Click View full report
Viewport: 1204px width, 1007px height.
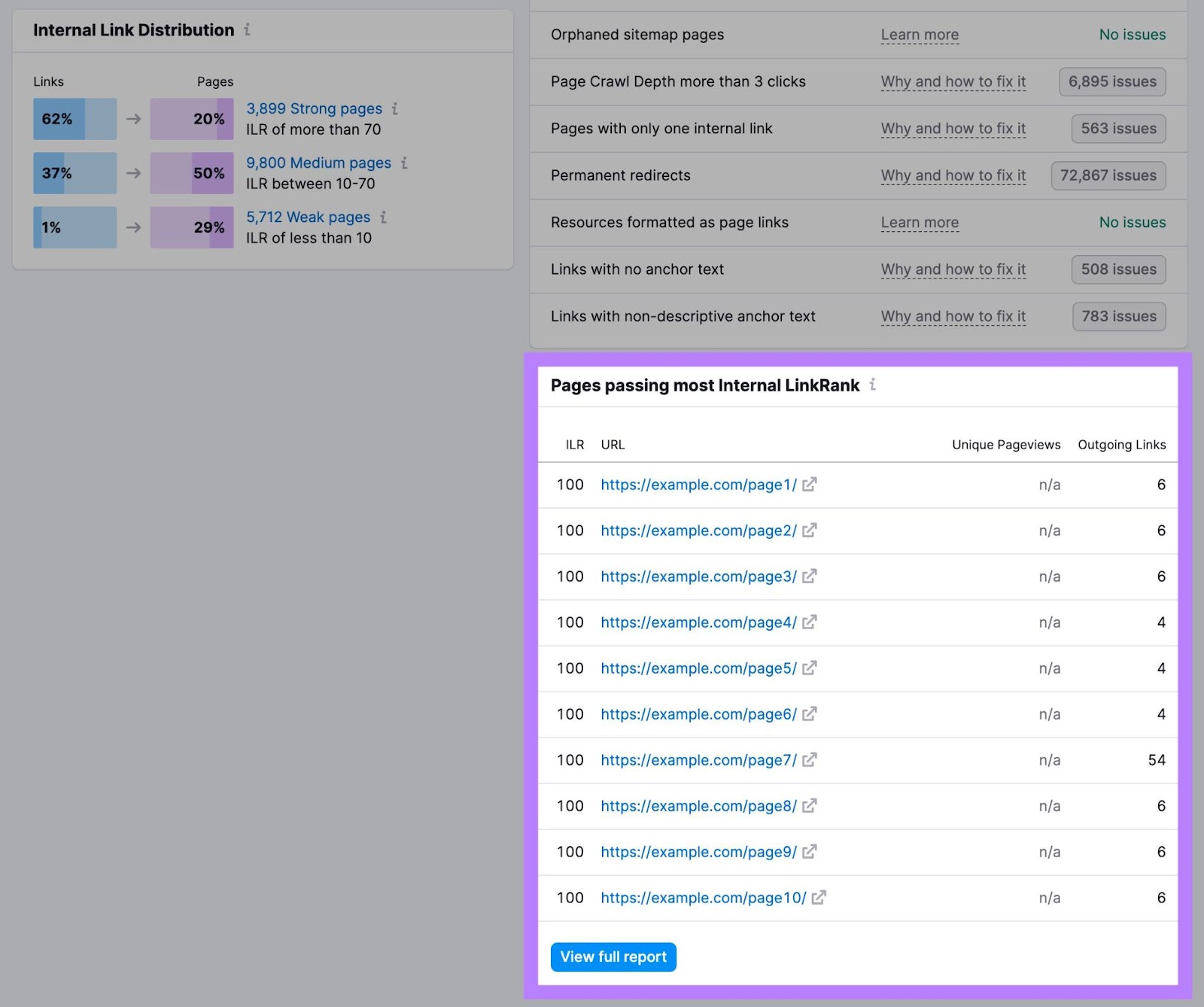pyautogui.click(x=613, y=957)
